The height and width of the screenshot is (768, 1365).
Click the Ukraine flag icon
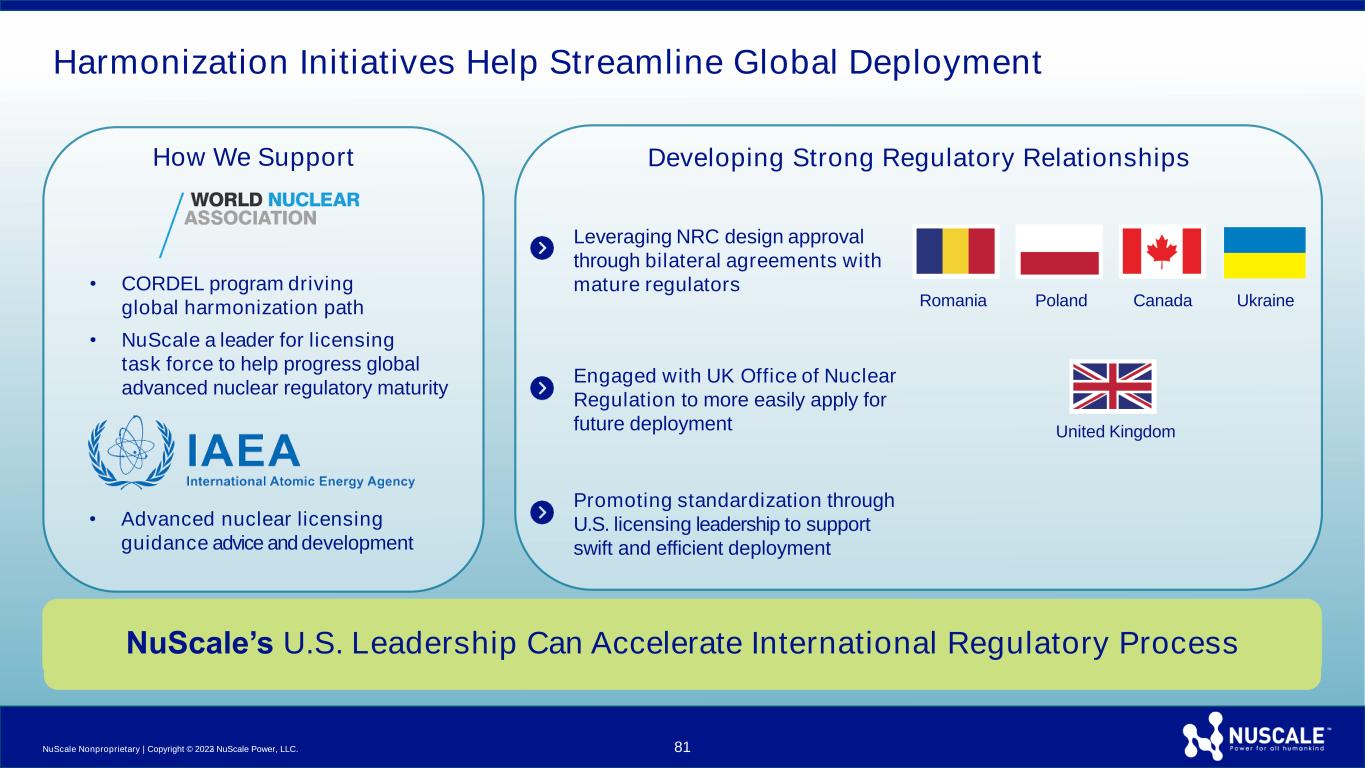pos(1264,252)
